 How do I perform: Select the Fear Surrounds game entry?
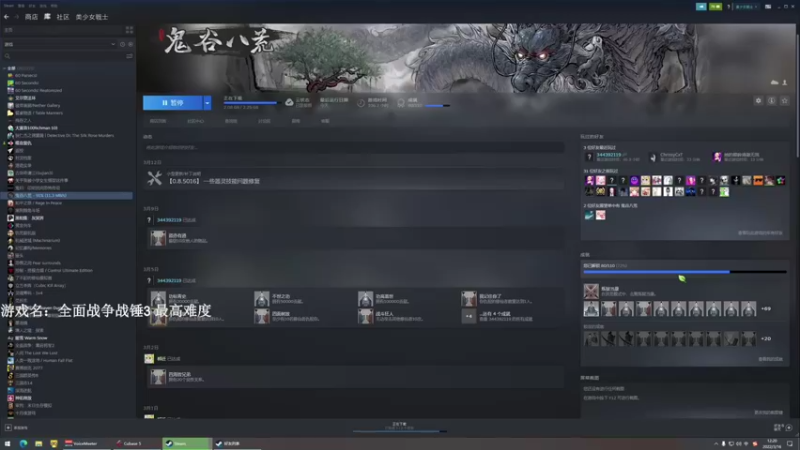[x=35, y=263]
